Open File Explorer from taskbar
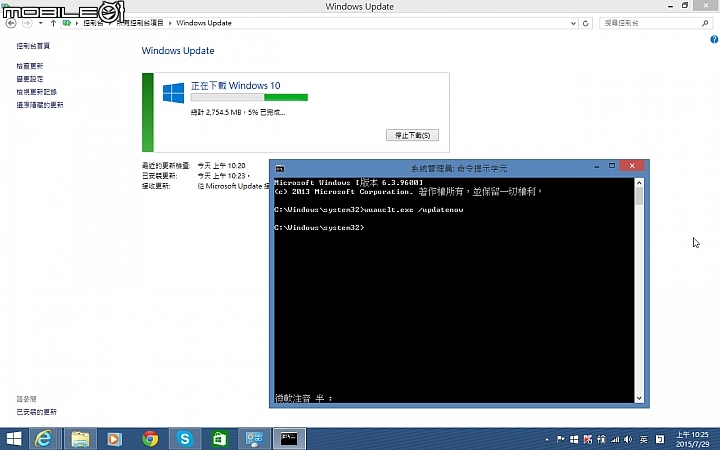The image size is (720, 450). point(80,439)
